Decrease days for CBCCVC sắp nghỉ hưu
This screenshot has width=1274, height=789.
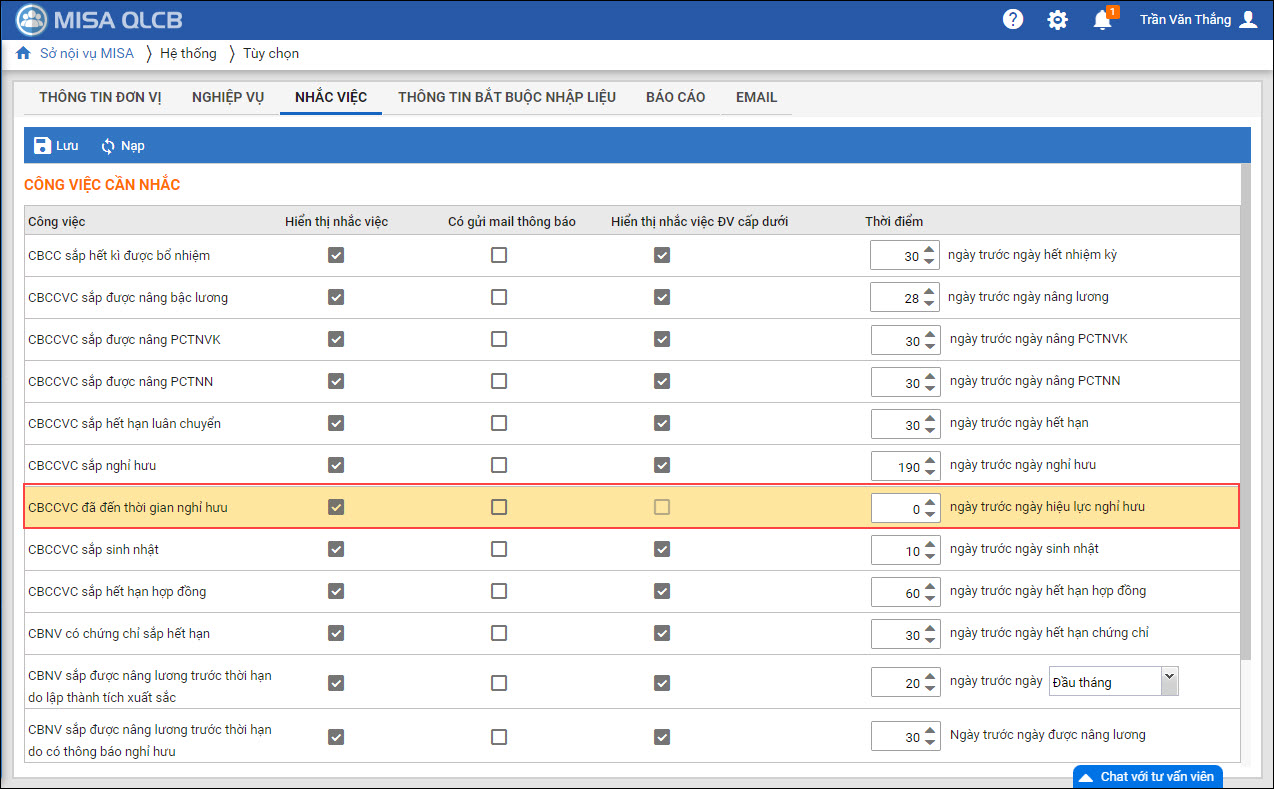[930, 471]
